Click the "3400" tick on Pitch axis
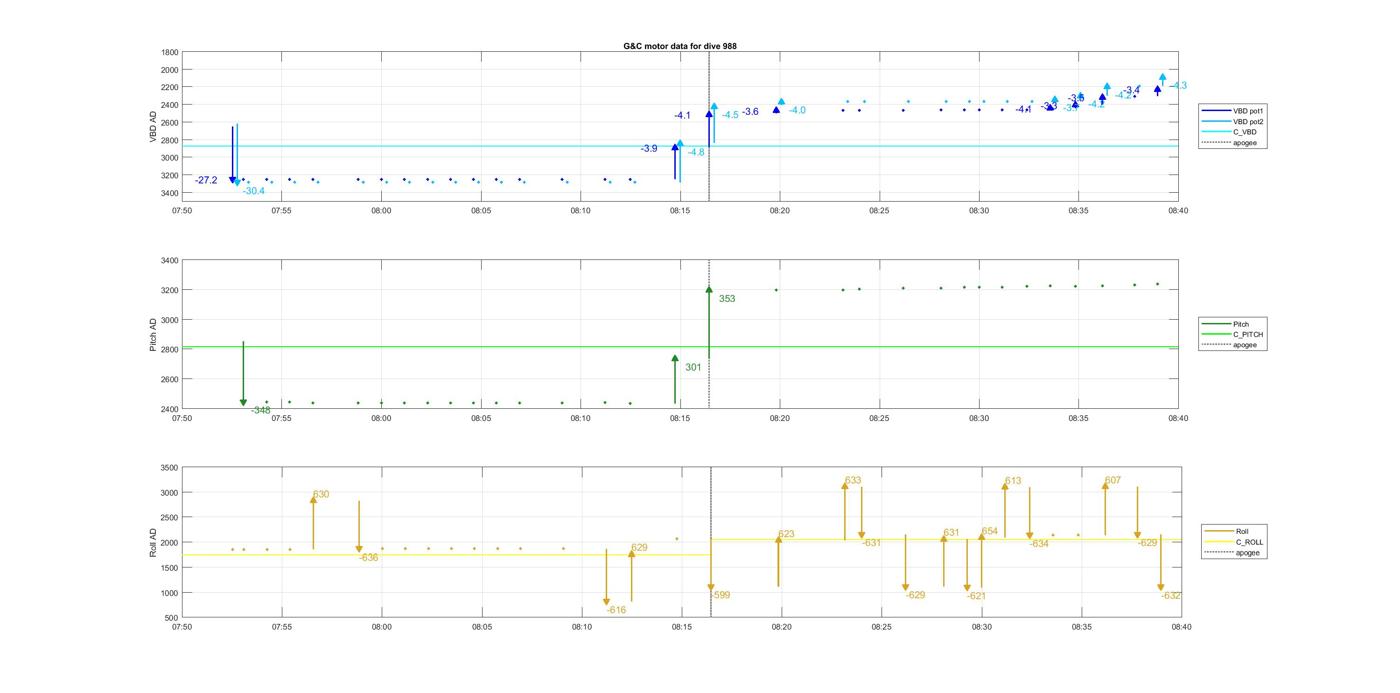 point(170,261)
